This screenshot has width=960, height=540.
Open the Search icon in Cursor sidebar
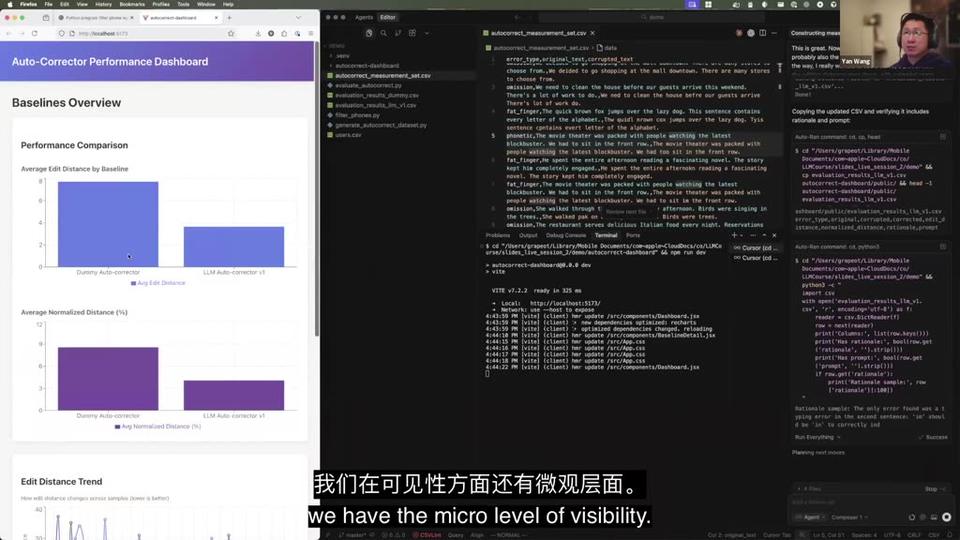pyautogui.click(x=384, y=33)
